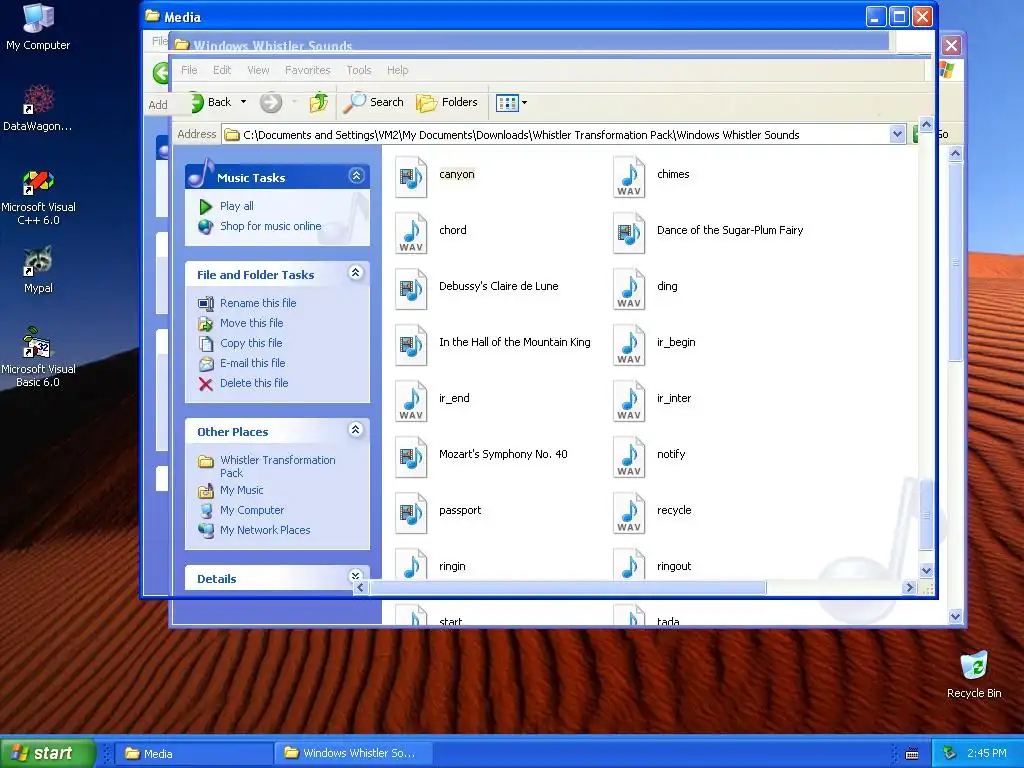
Task: Select the ding WAV file icon
Action: 629,289
